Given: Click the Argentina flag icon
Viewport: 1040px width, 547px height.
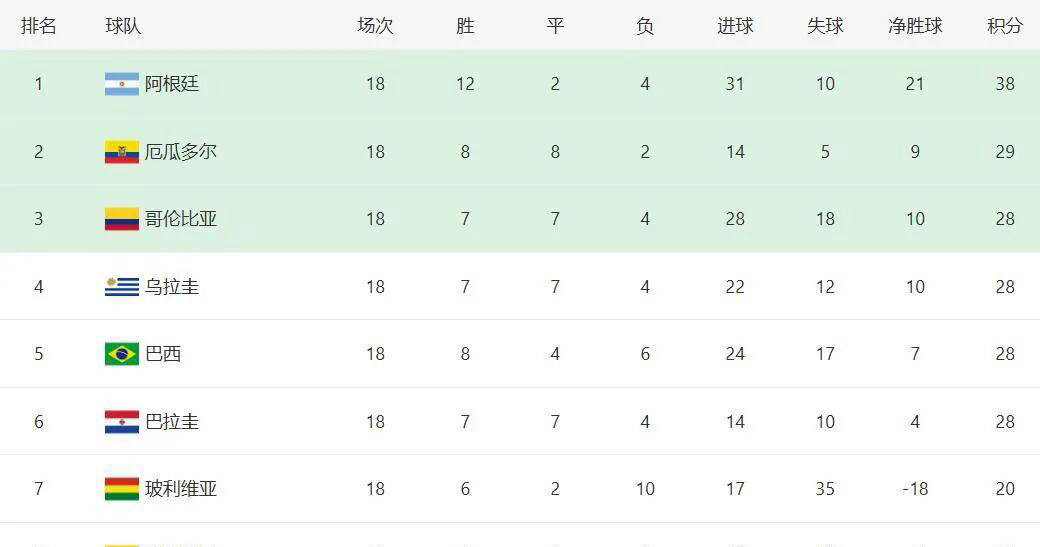Looking at the screenshot, I should click(x=121, y=84).
